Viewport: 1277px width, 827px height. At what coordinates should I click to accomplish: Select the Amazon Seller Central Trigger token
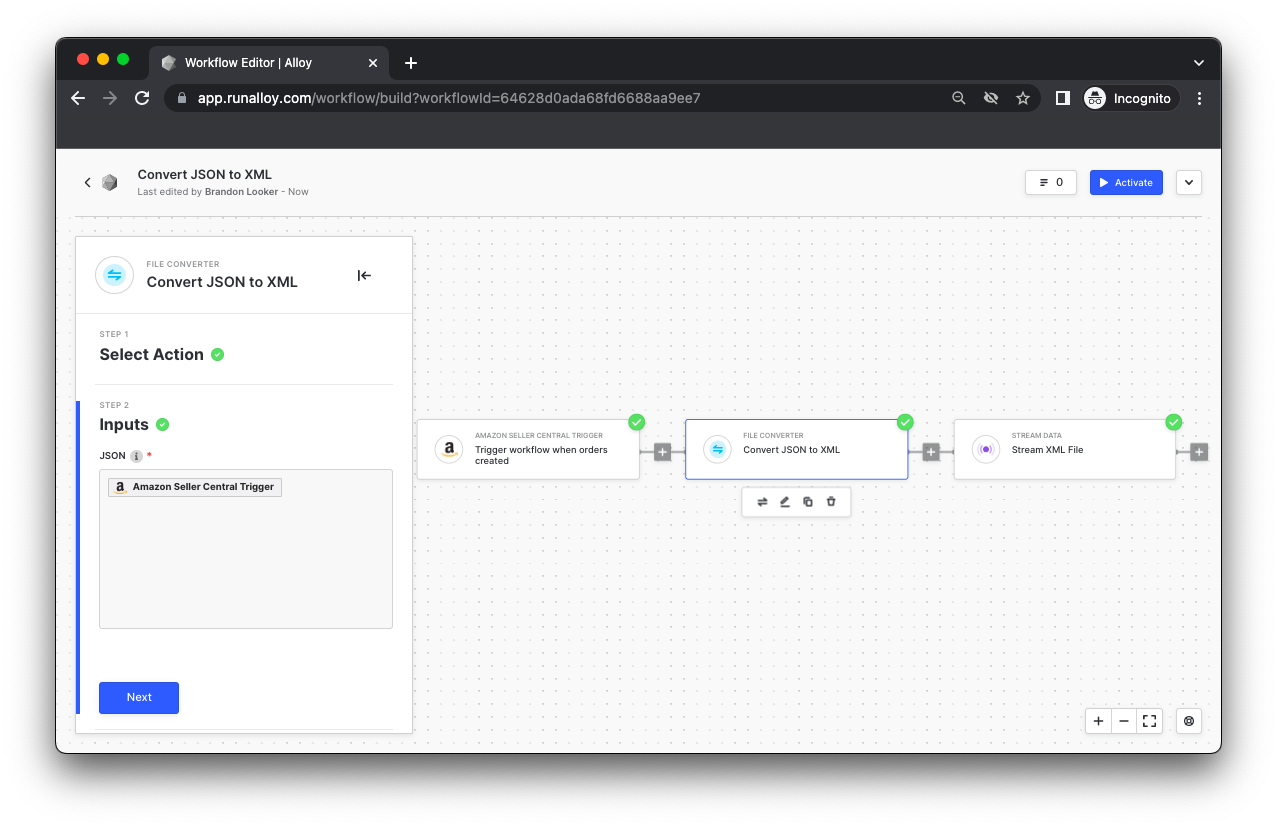point(195,487)
